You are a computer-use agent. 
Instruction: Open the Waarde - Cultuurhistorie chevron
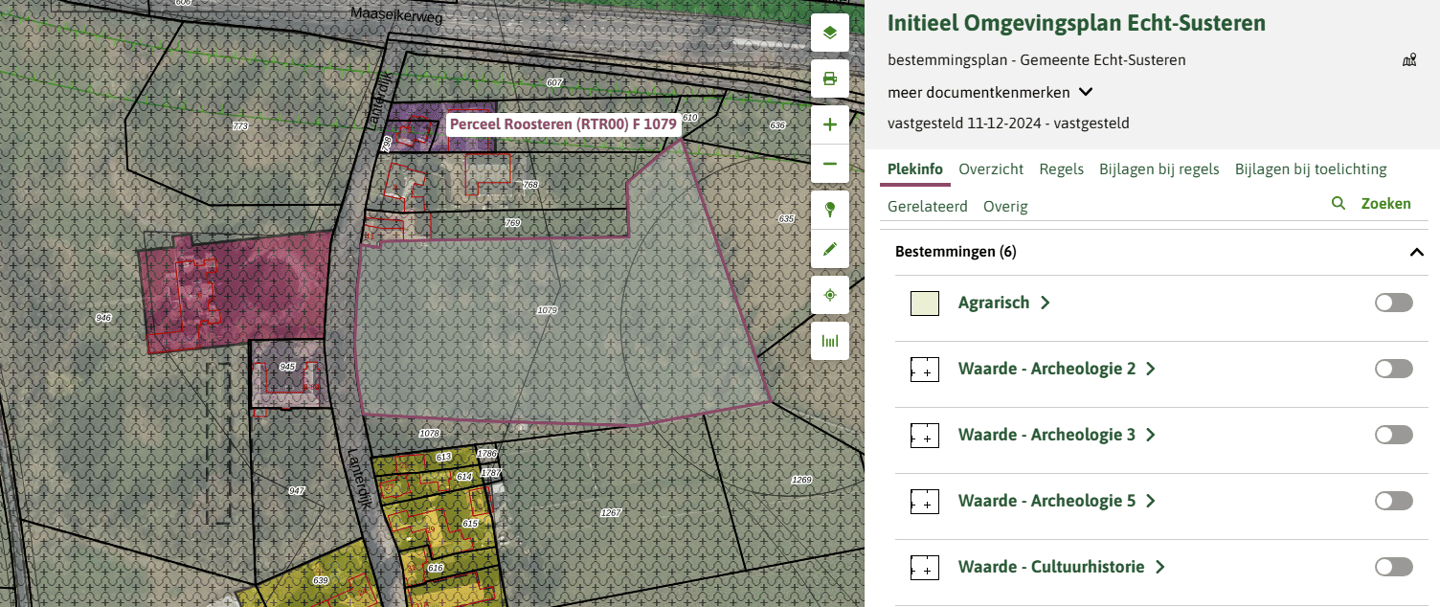click(1160, 567)
